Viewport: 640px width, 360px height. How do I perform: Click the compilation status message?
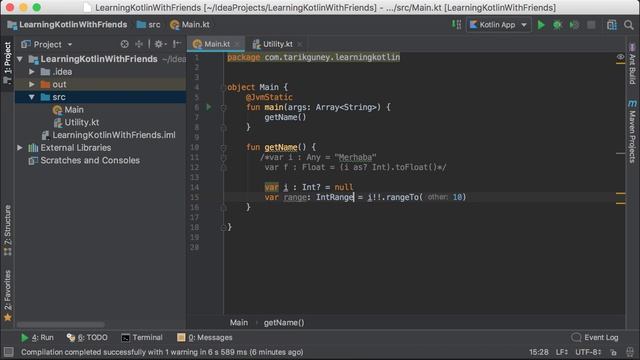click(x=162, y=352)
